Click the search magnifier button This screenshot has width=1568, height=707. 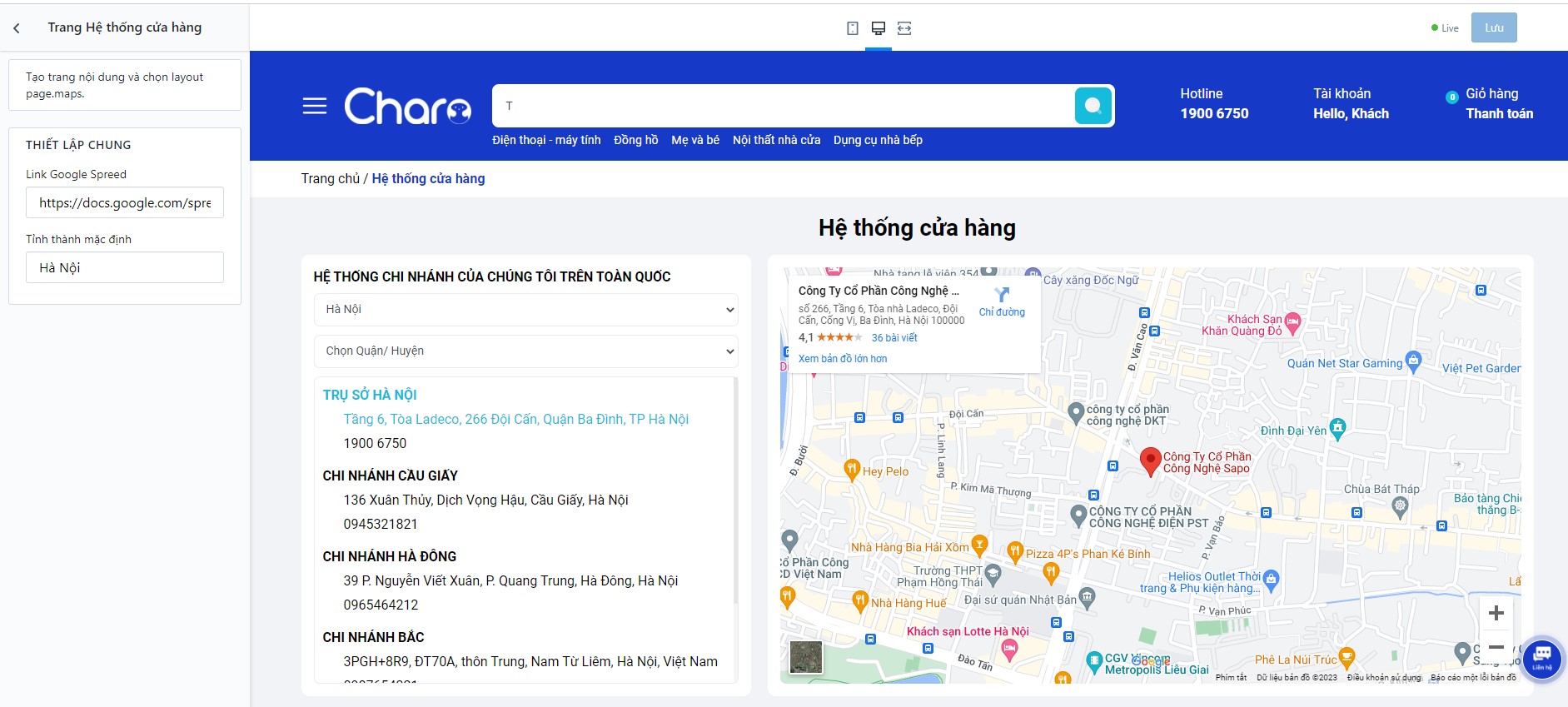tap(1093, 106)
